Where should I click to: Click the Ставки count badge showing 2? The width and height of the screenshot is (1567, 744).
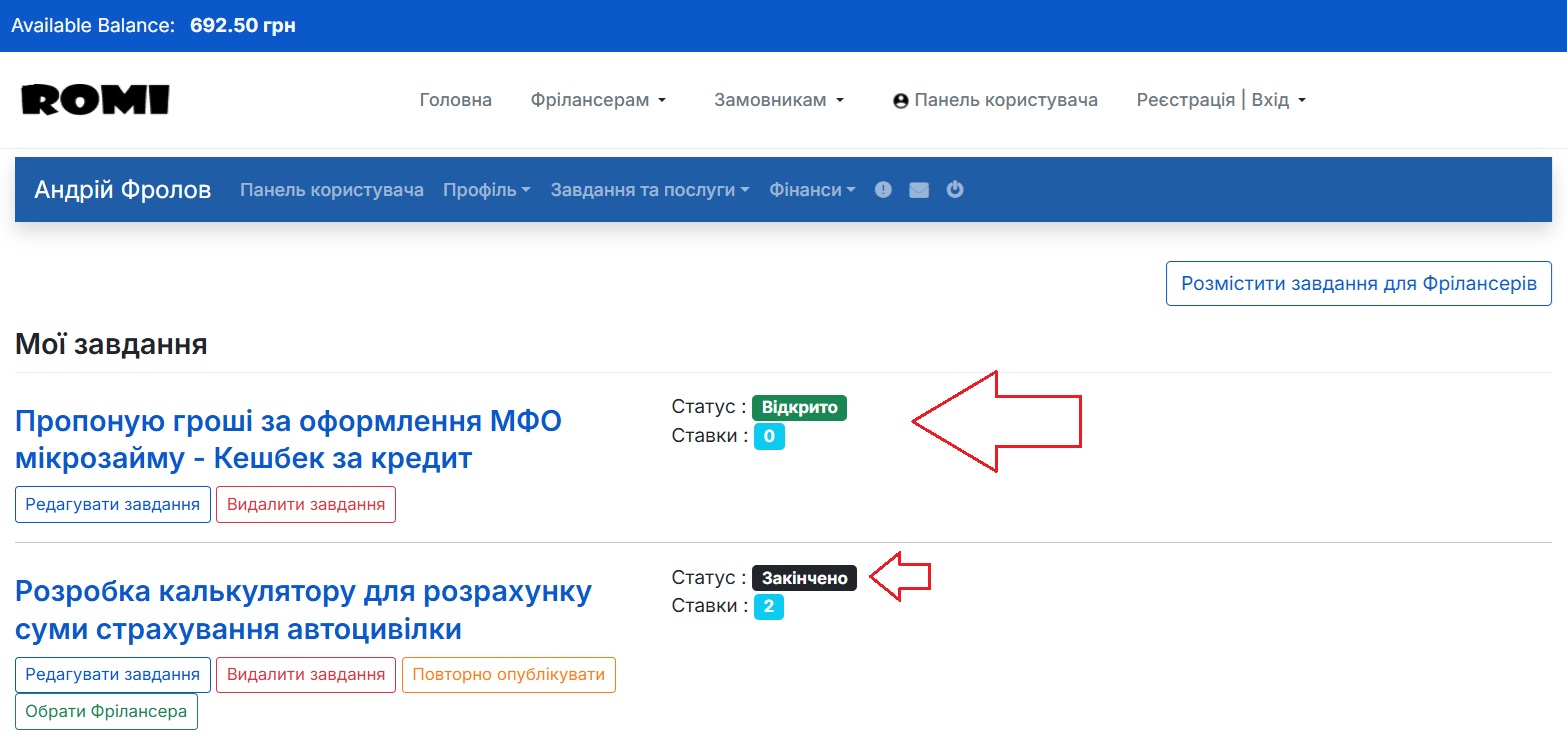coord(769,606)
